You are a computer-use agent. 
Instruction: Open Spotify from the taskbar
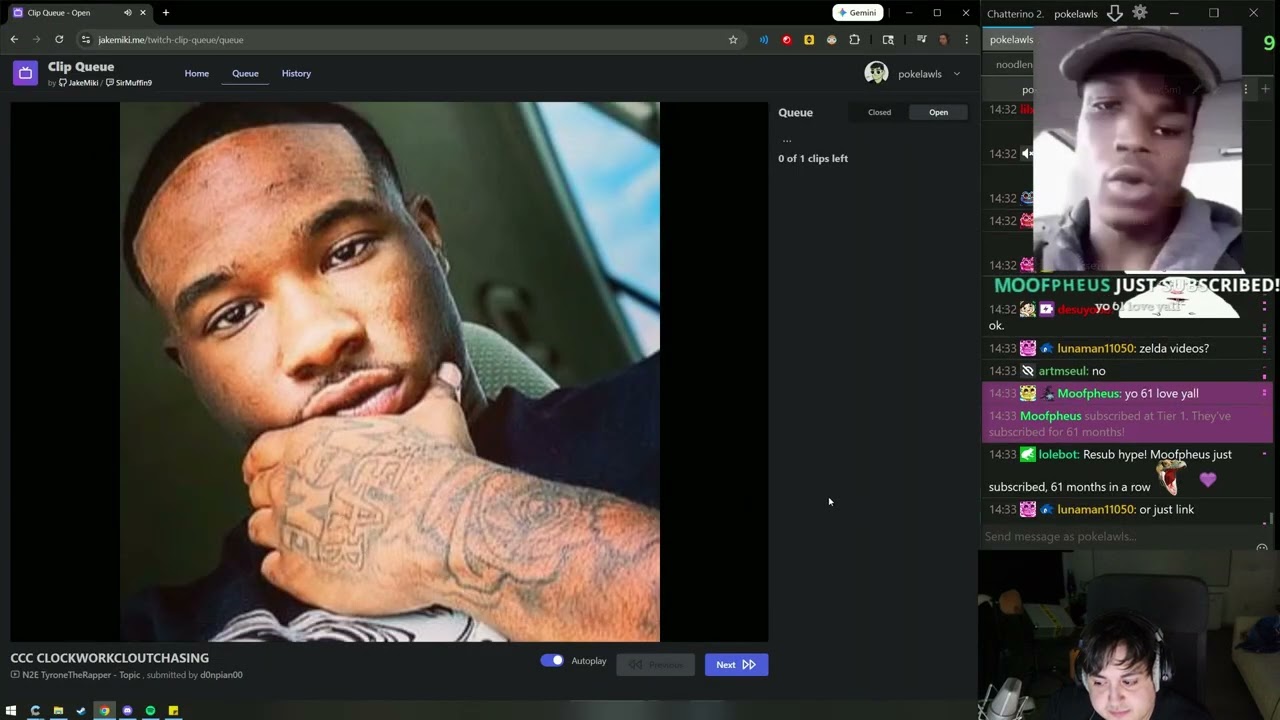pyautogui.click(x=150, y=711)
